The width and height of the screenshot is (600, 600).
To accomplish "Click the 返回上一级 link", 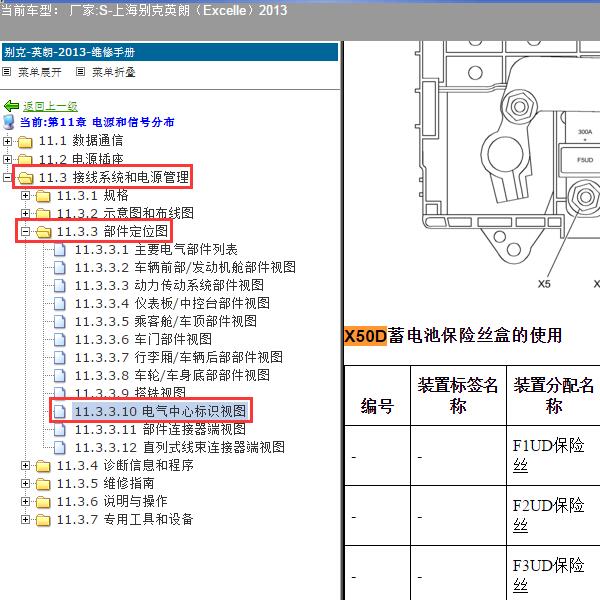I will (50, 106).
